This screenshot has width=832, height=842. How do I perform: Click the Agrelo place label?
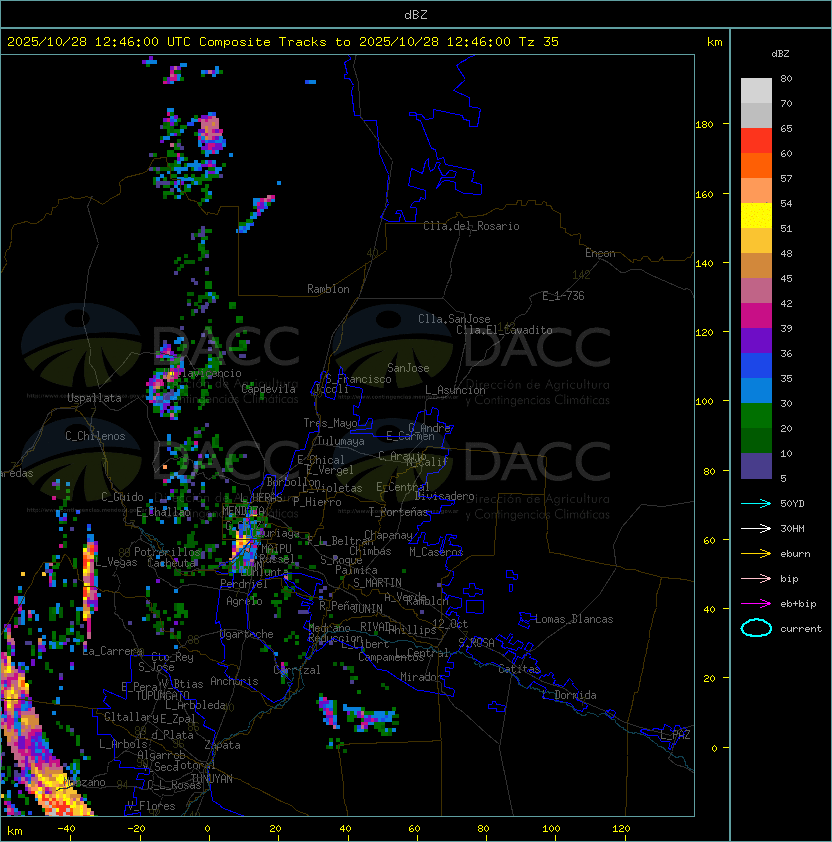pos(244,601)
